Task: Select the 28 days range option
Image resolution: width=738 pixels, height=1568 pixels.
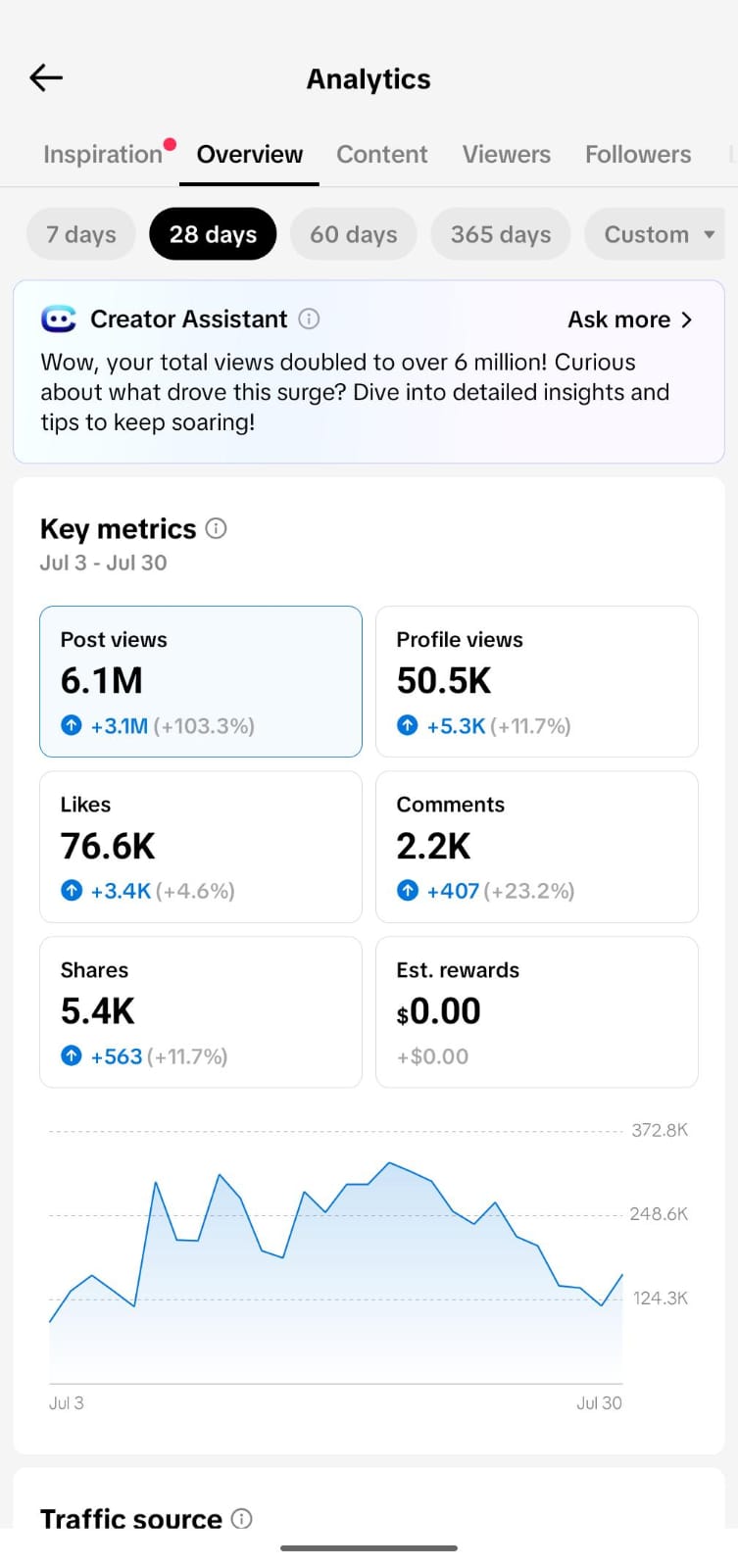Action: (213, 234)
